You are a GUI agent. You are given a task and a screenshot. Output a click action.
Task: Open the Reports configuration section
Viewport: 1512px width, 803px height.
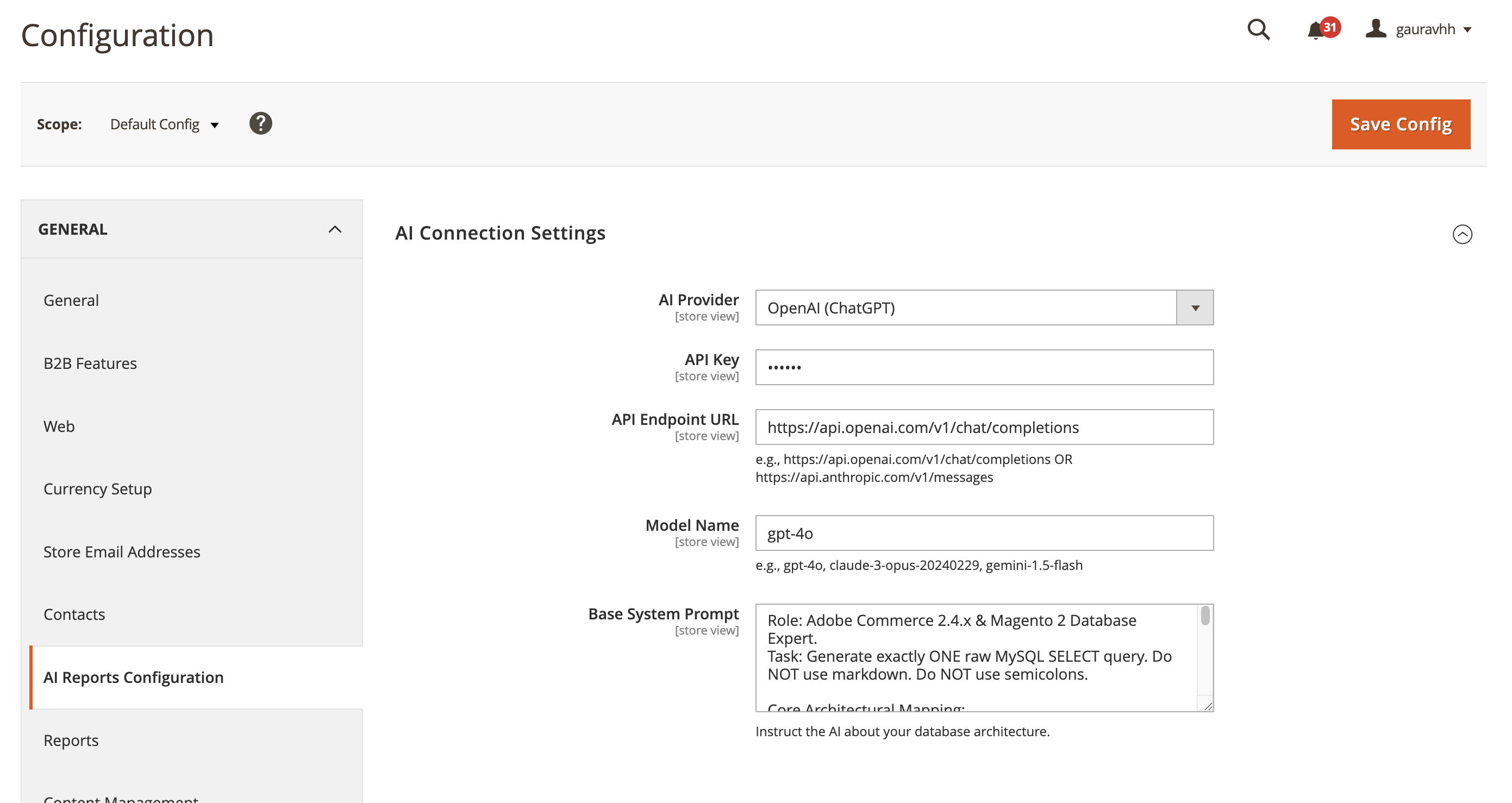click(71, 739)
